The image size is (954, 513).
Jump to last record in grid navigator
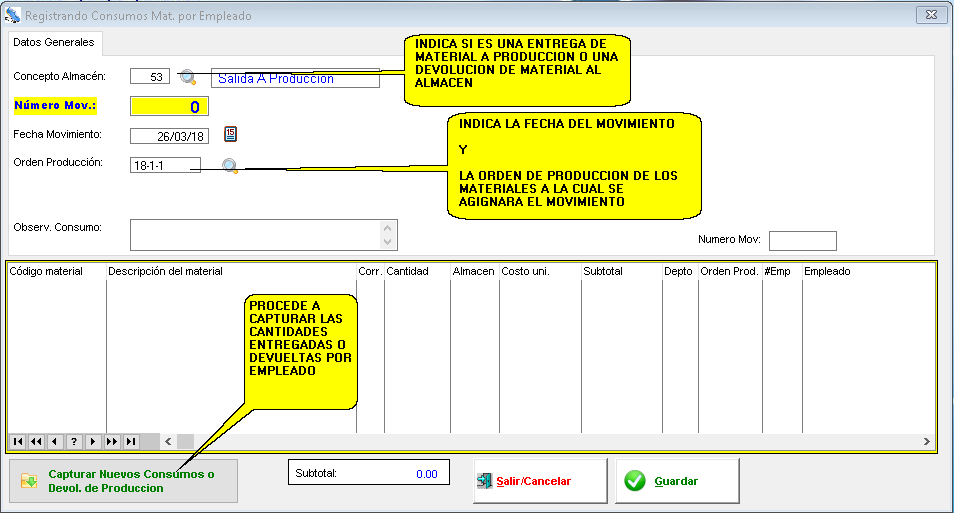(x=130, y=441)
